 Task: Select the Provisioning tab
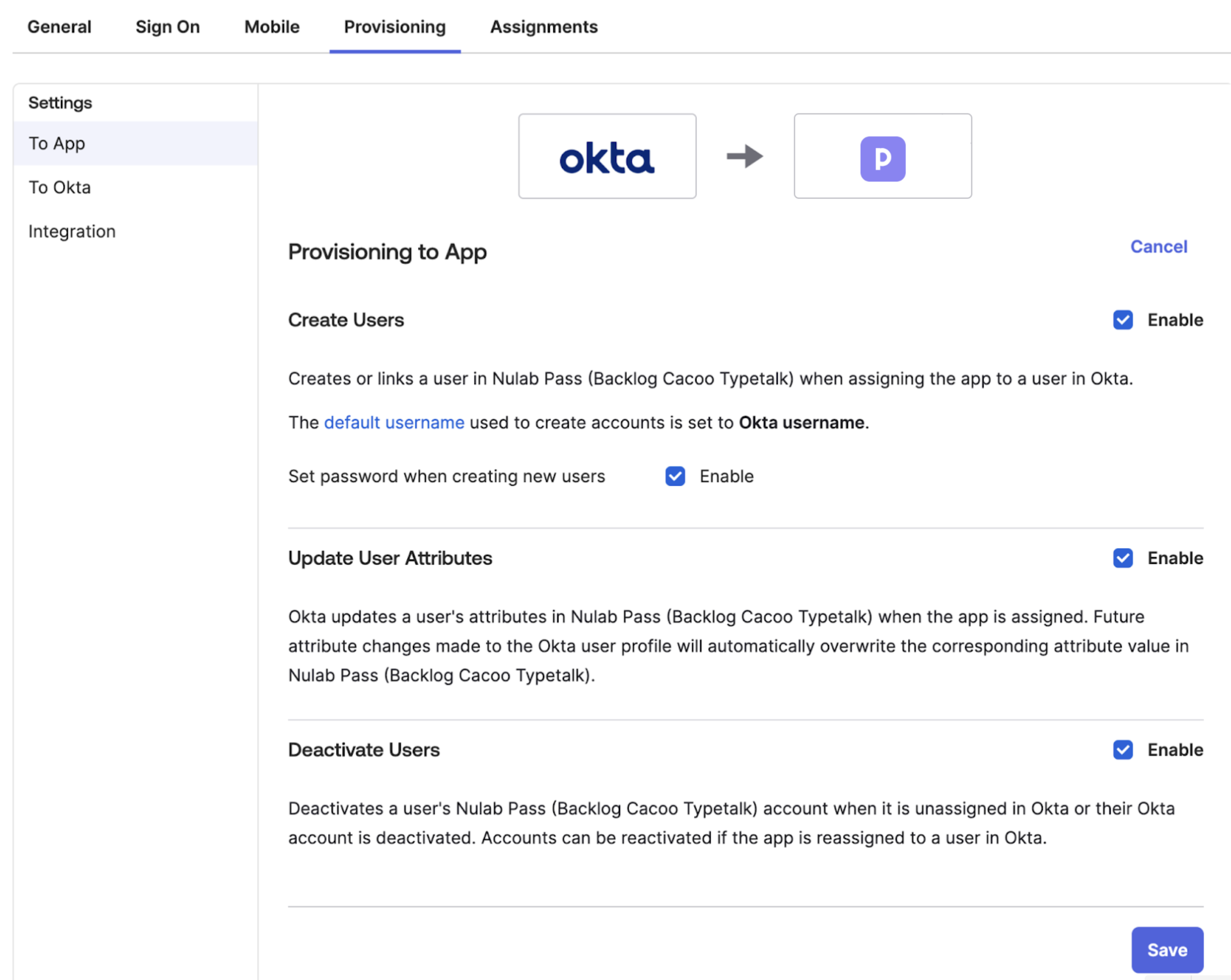coord(395,27)
